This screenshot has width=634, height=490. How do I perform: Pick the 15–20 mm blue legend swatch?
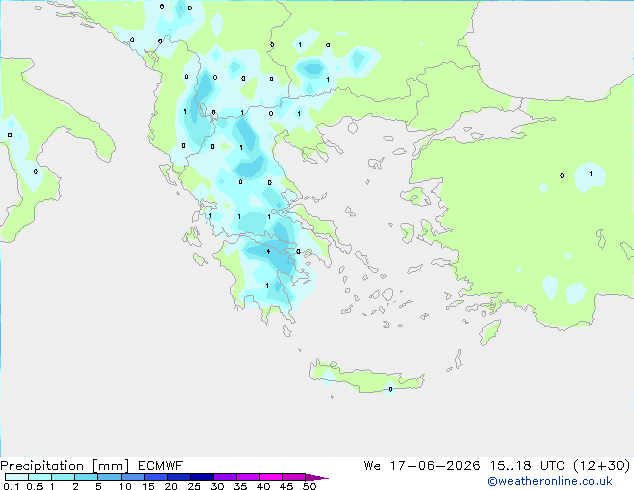pyautogui.click(x=156, y=477)
